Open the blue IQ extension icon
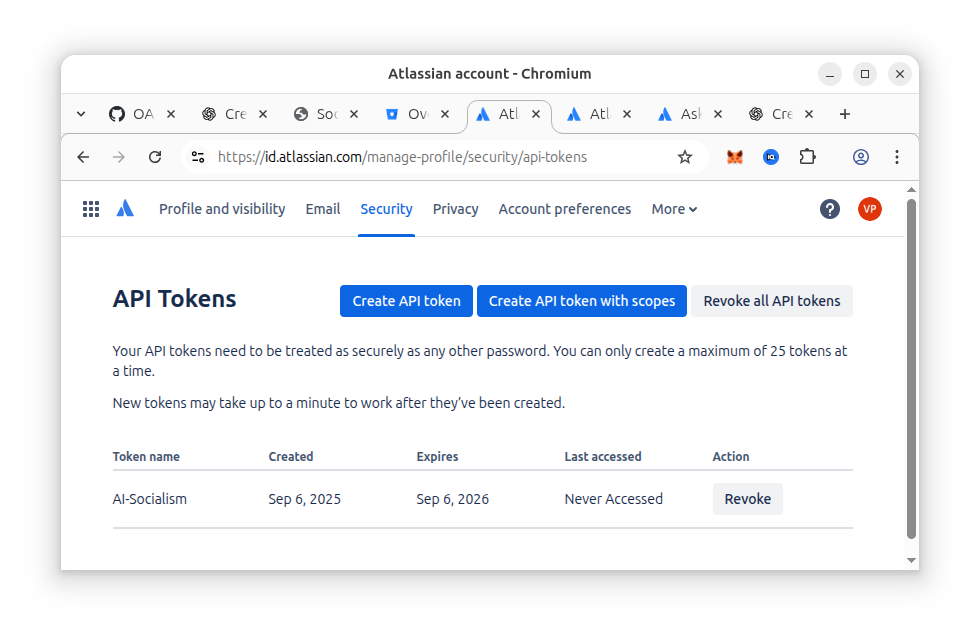 coord(771,157)
